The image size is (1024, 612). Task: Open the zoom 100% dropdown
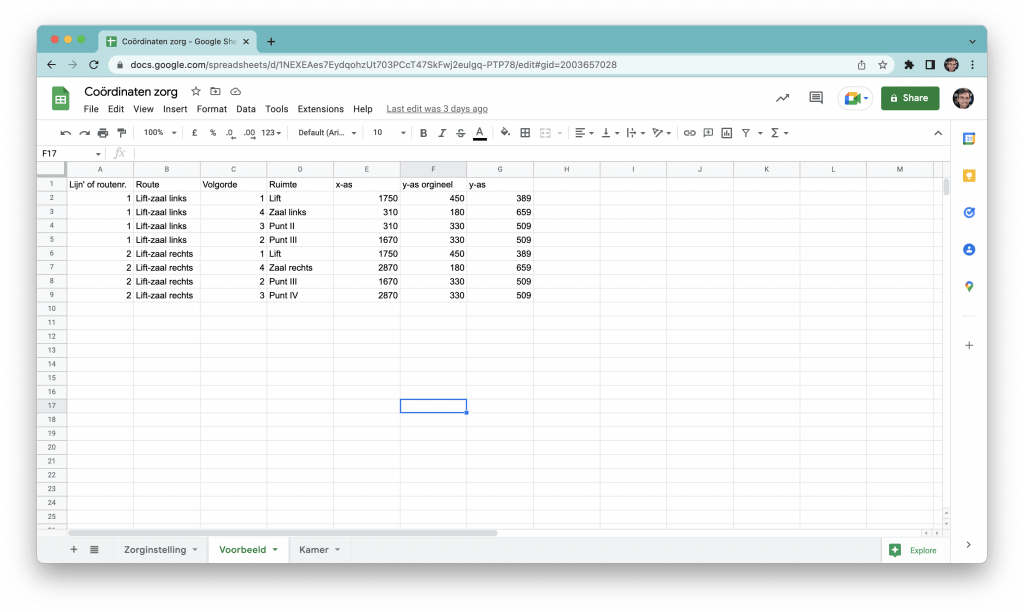159,133
